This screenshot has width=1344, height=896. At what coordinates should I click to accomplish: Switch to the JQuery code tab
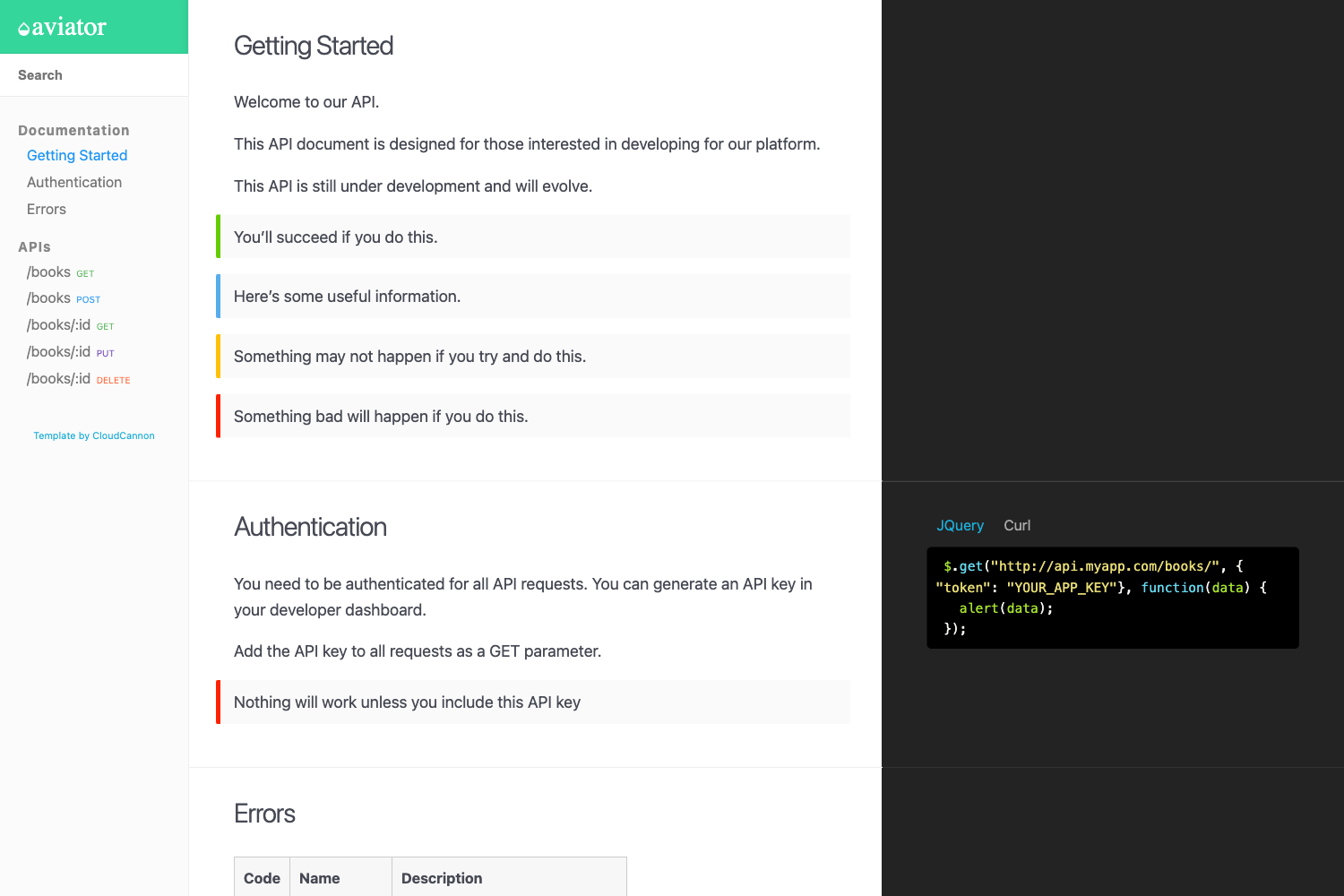click(960, 525)
